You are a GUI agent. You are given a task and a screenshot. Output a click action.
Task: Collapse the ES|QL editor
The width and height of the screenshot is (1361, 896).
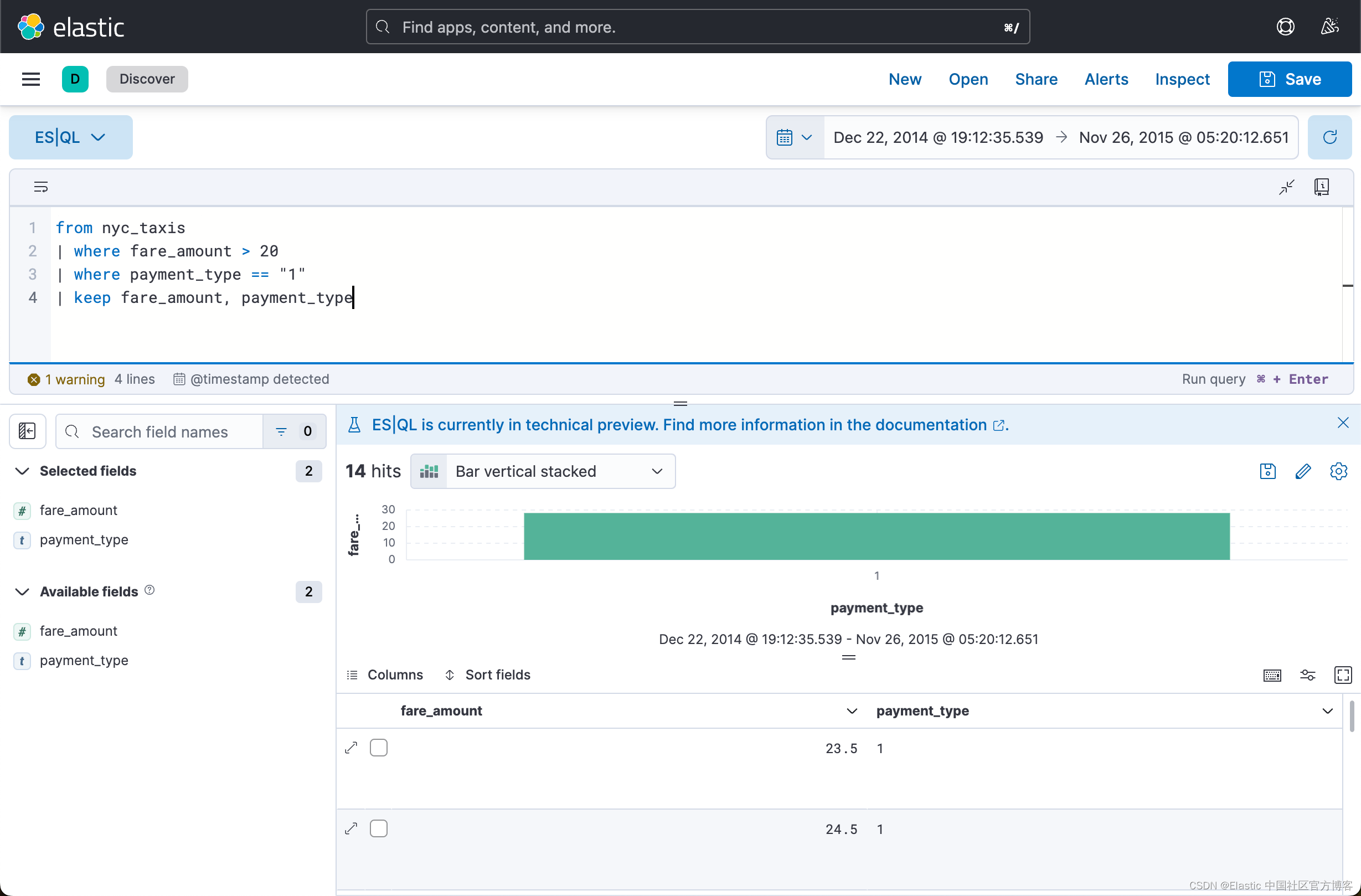click(x=1286, y=187)
